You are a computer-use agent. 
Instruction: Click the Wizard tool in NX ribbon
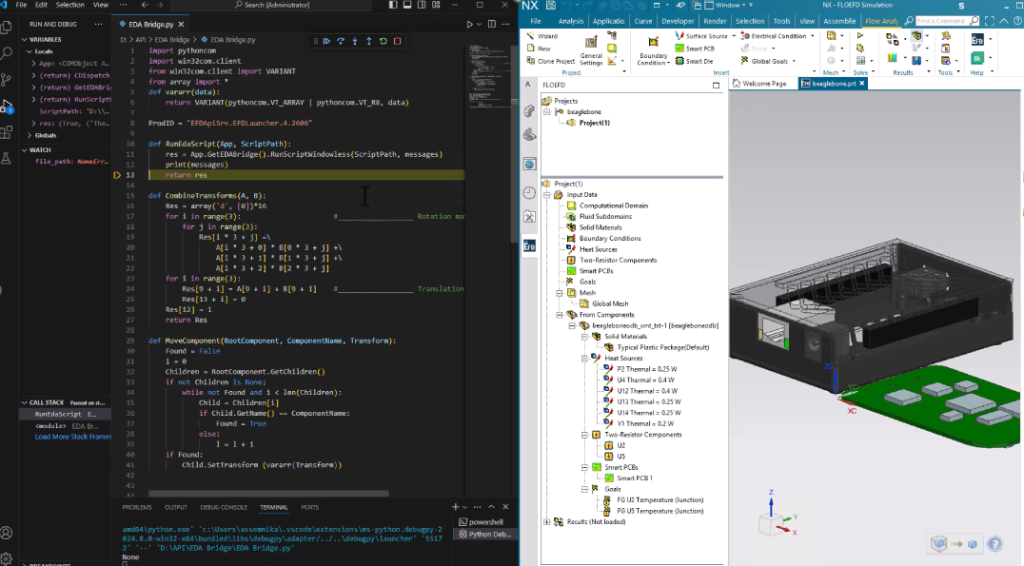[542, 36]
